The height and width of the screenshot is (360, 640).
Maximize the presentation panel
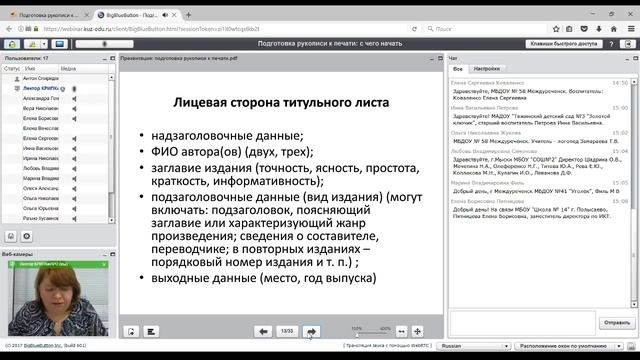click(x=440, y=59)
